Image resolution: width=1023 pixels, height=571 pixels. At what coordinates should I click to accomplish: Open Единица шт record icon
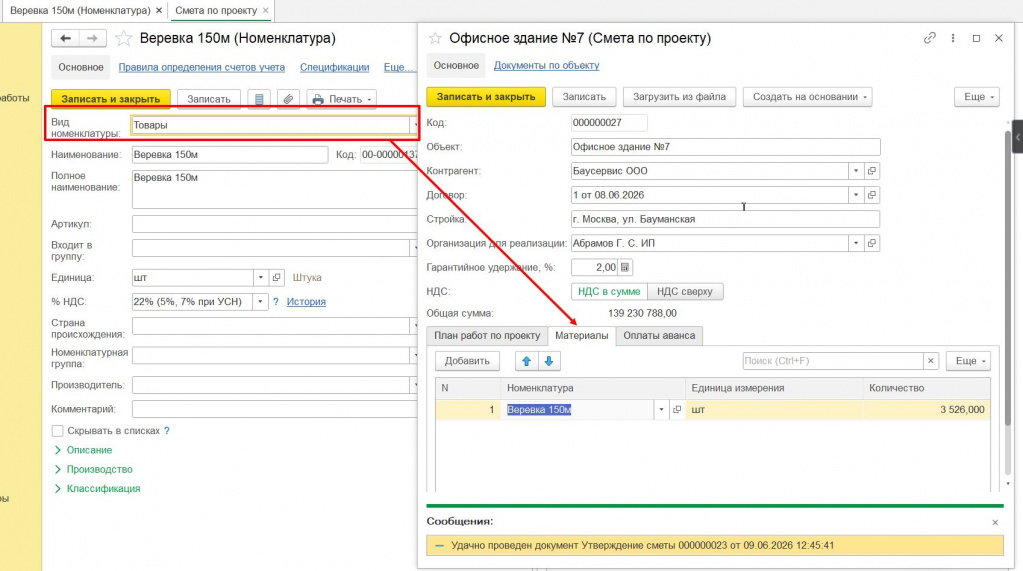(277, 277)
